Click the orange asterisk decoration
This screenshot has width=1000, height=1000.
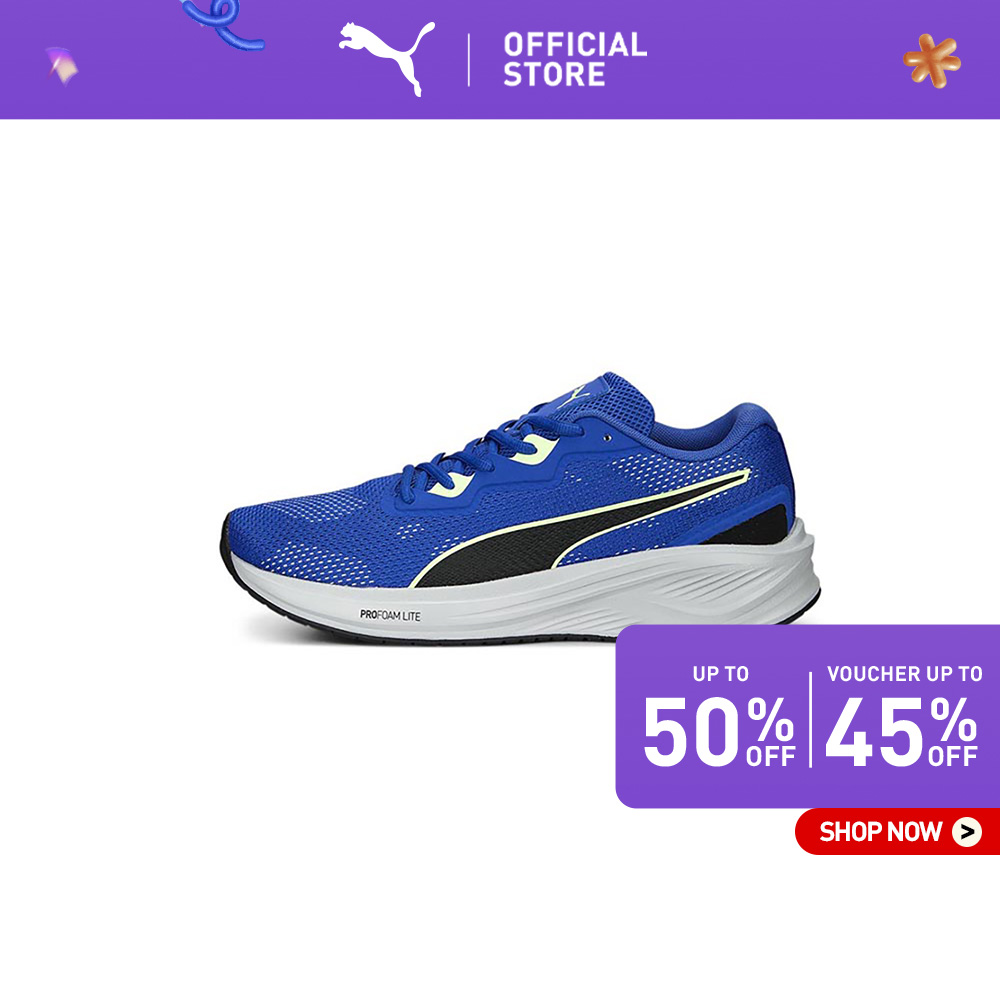click(x=932, y=61)
